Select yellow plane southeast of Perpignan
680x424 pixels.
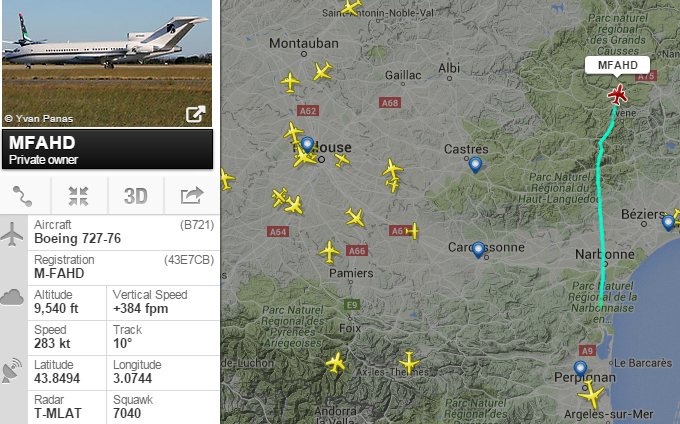[590, 394]
